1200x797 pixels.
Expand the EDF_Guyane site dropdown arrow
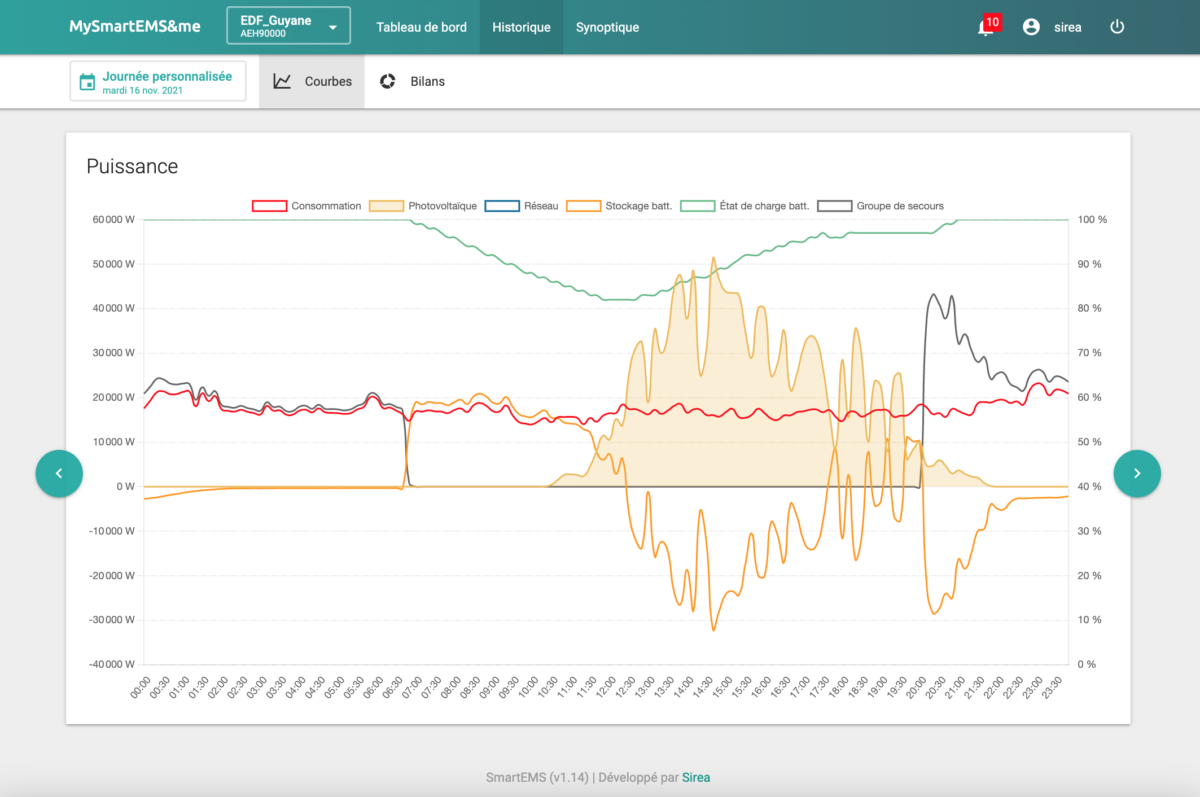point(333,27)
